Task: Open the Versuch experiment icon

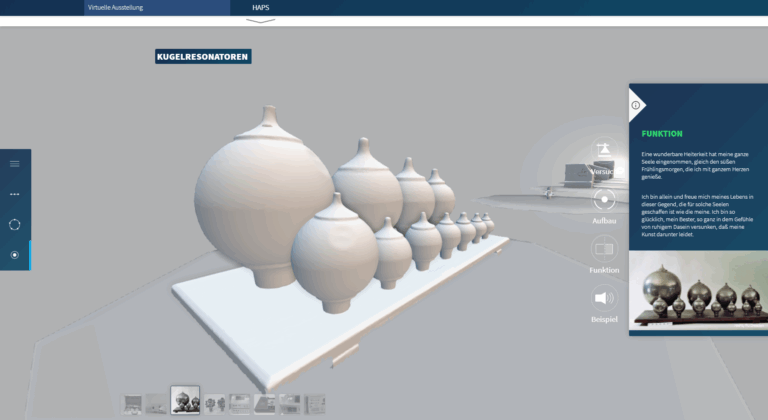Action: click(x=604, y=150)
